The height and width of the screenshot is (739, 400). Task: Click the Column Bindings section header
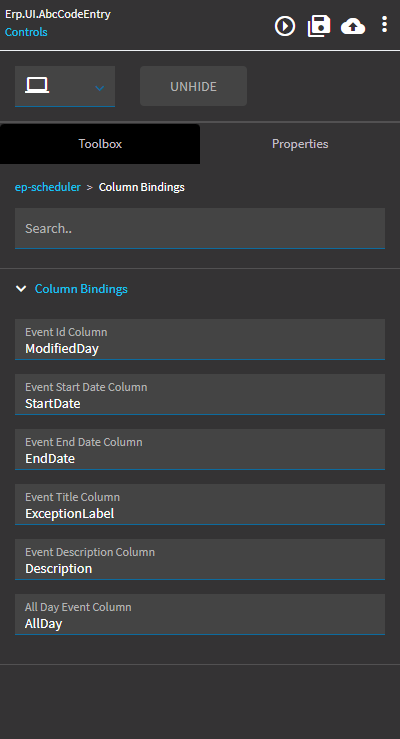click(x=81, y=289)
